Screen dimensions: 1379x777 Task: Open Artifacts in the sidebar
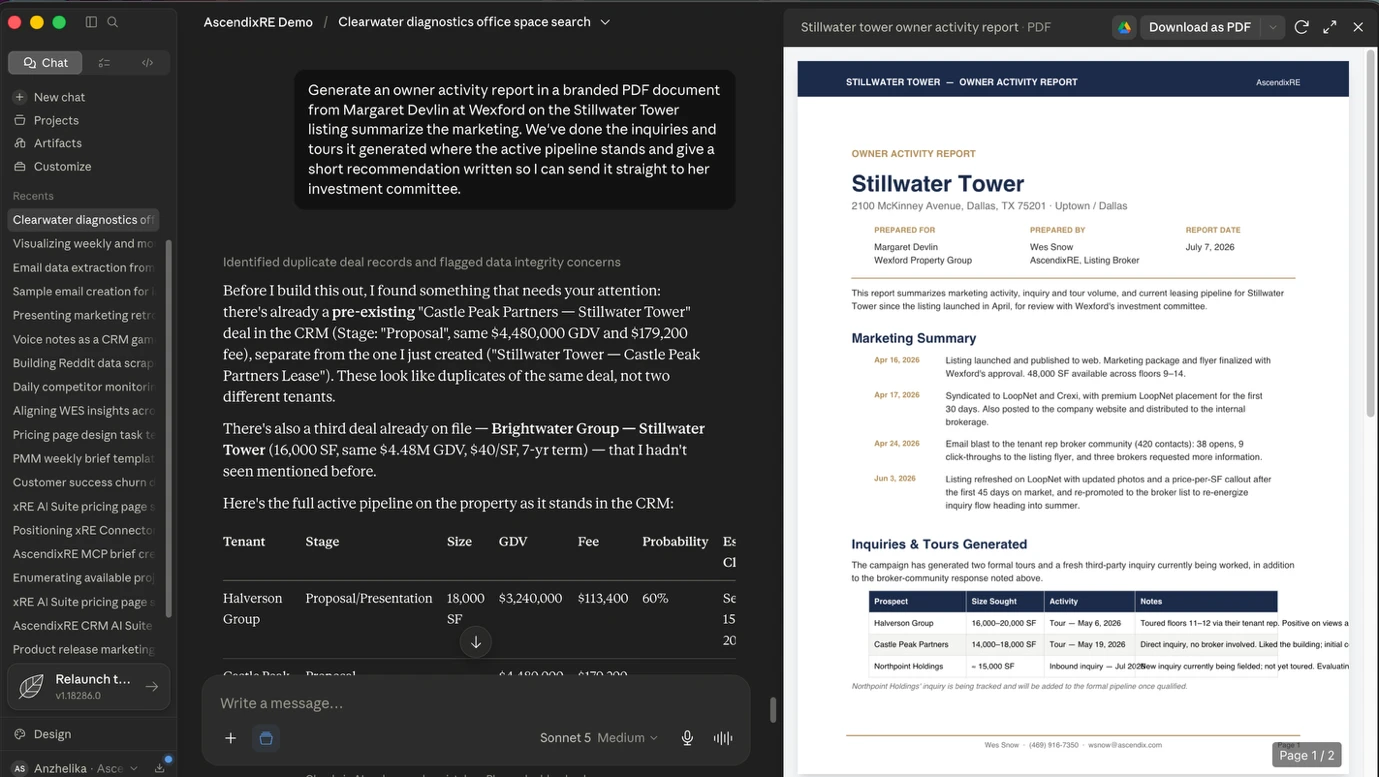pyautogui.click(x=57, y=143)
